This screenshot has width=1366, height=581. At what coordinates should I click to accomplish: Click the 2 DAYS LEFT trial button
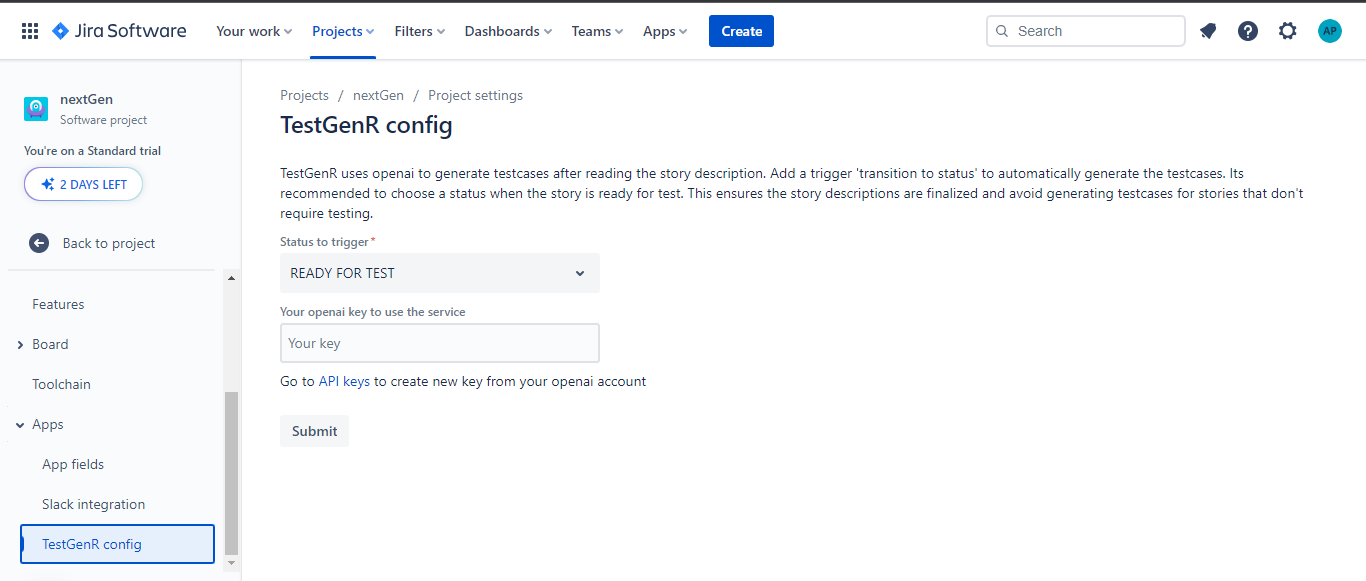click(x=83, y=184)
